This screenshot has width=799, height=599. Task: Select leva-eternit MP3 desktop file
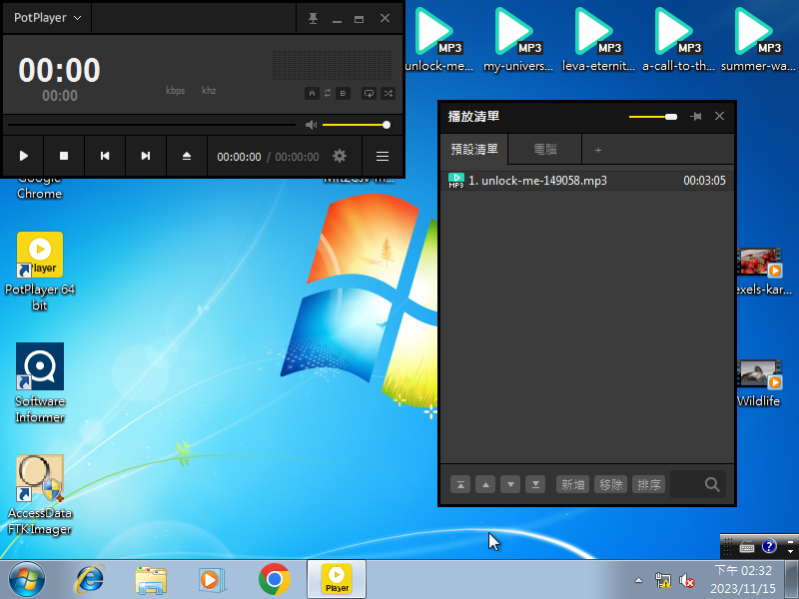click(598, 40)
